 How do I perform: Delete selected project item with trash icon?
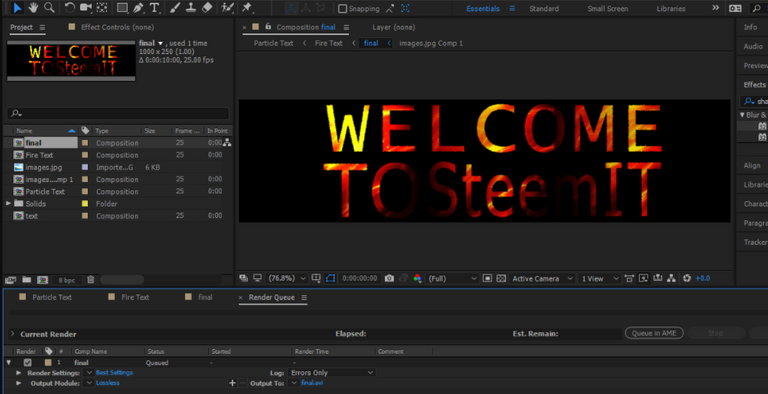tap(91, 280)
